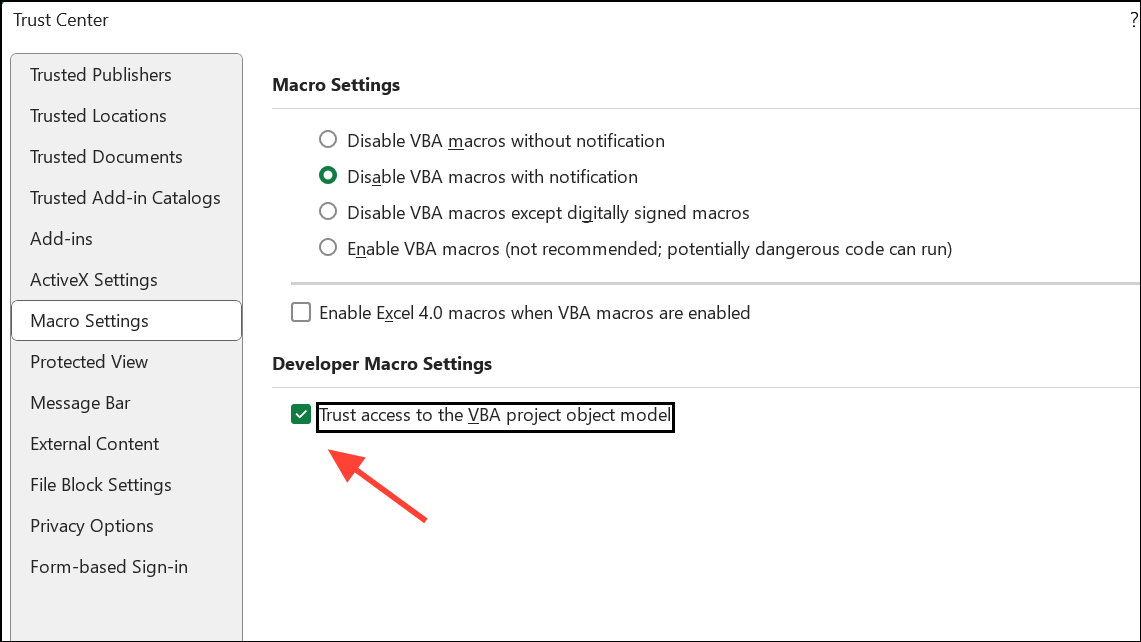
Task: Open the Trusted Locations settings page
Action: (x=97, y=115)
